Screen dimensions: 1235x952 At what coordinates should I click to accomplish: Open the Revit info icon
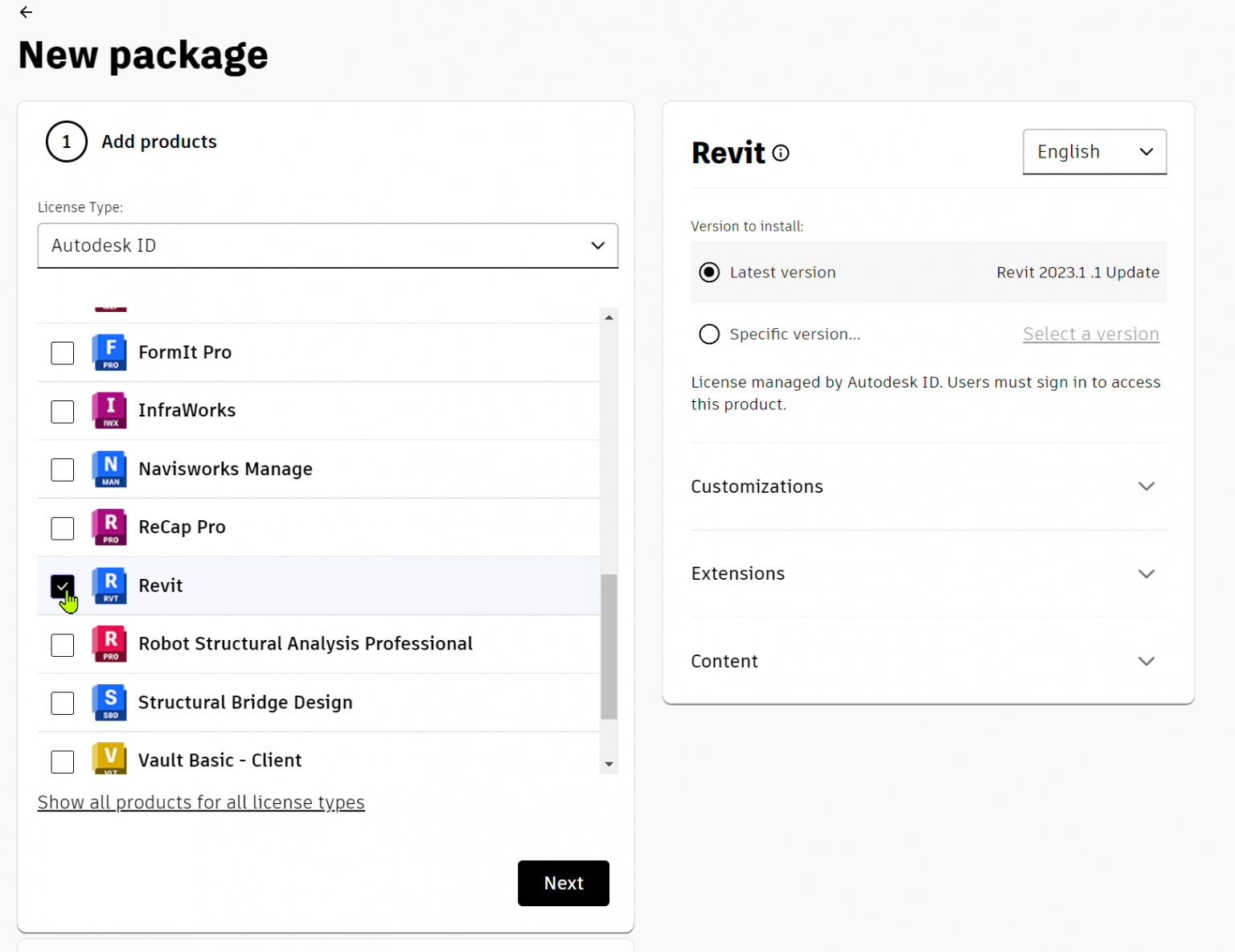click(781, 153)
